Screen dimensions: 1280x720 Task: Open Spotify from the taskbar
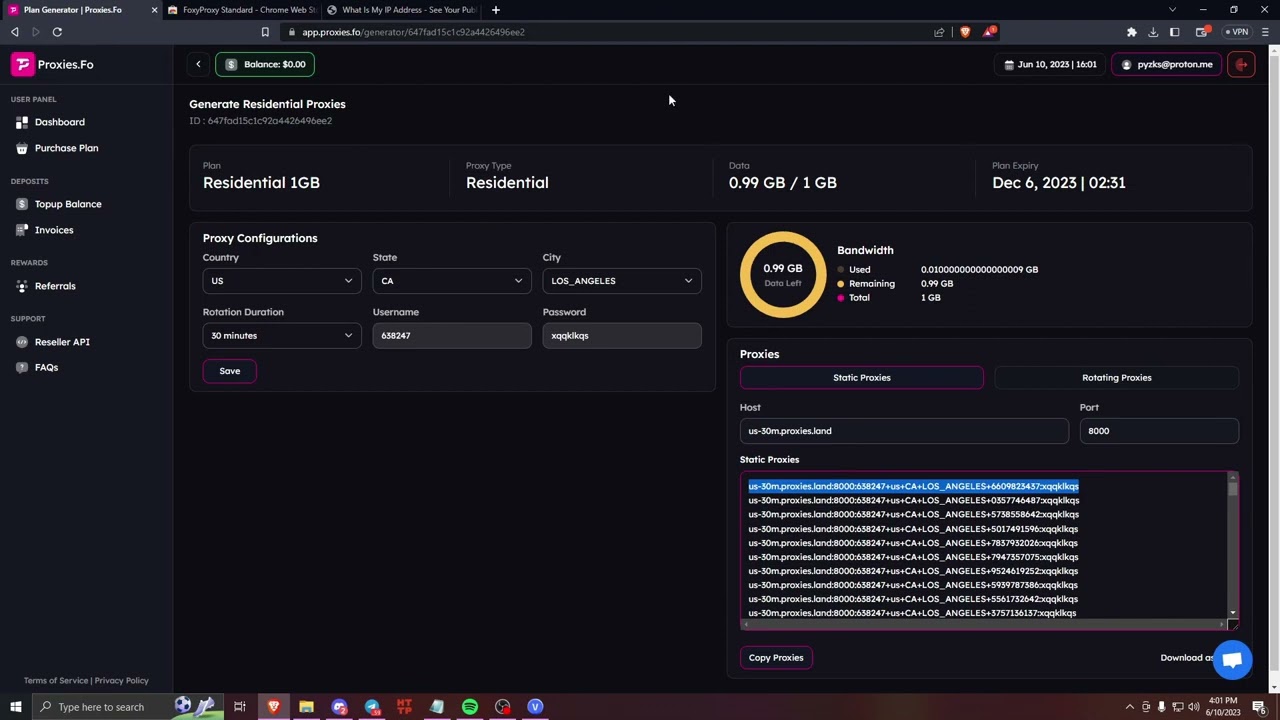[469, 707]
